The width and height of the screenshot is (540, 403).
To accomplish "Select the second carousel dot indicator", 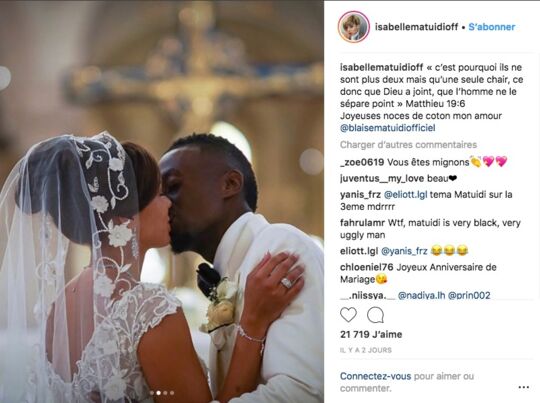I will click(158, 393).
